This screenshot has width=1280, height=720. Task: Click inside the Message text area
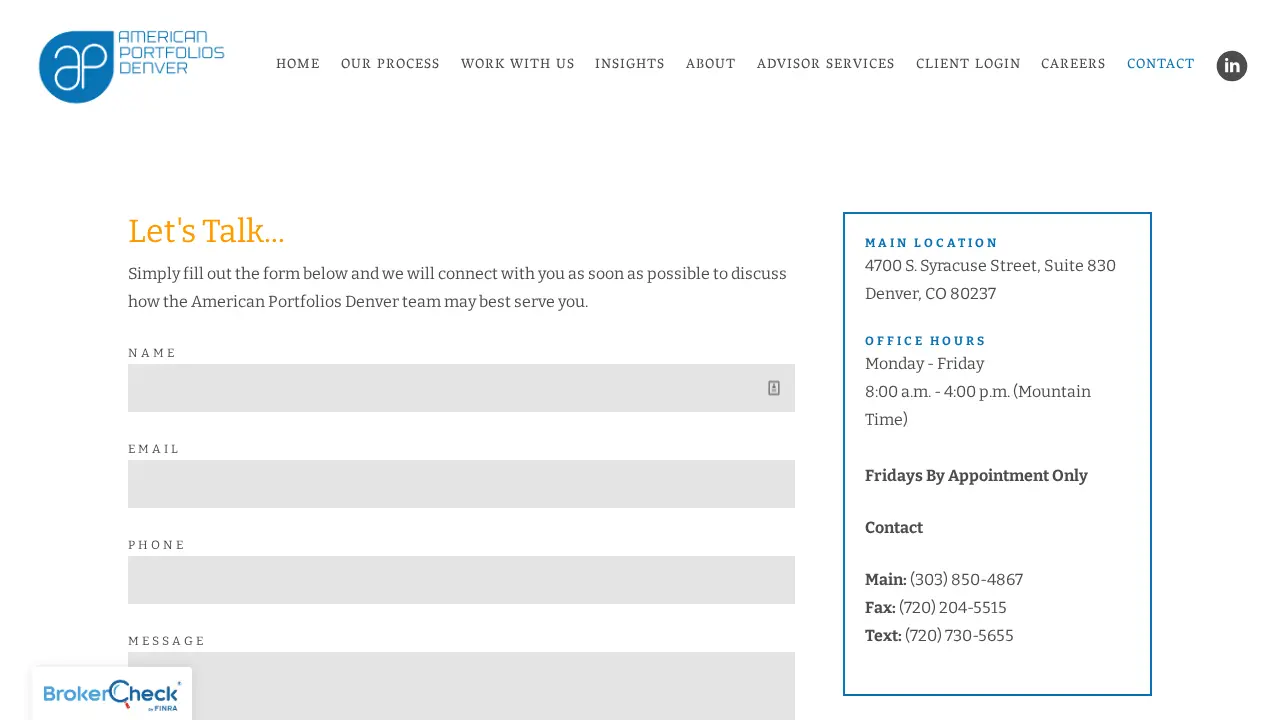click(461, 686)
